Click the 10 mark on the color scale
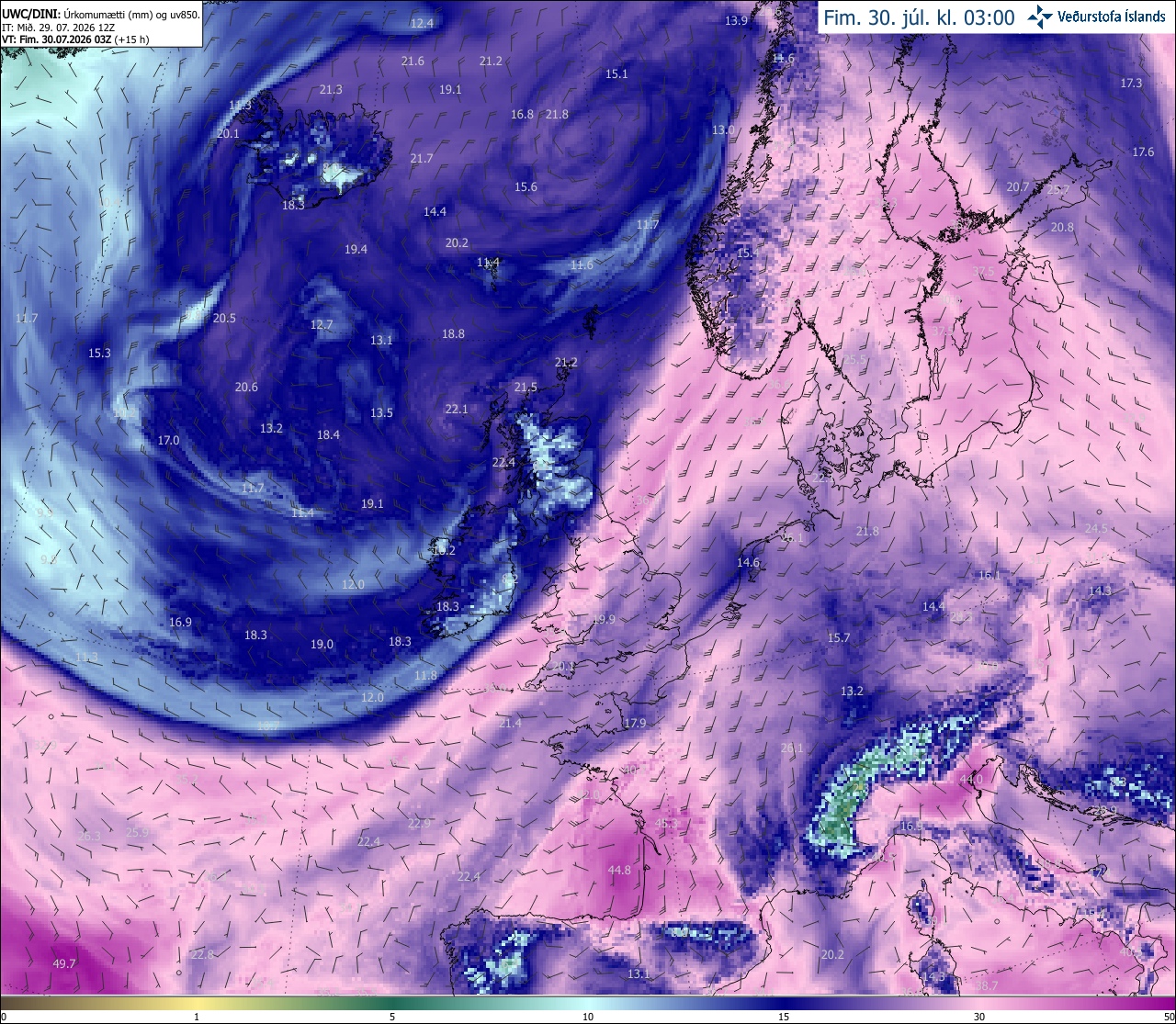The height and width of the screenshot is (1024, 1176). click(588, 1017)
